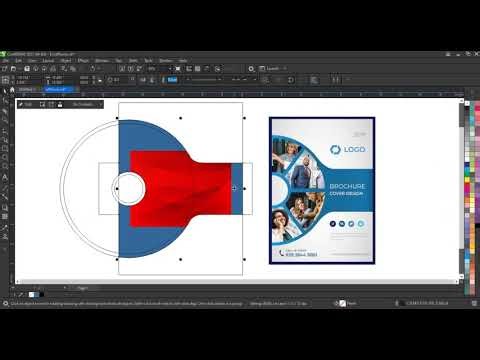Select the Text tool

(x=5, y=177)
